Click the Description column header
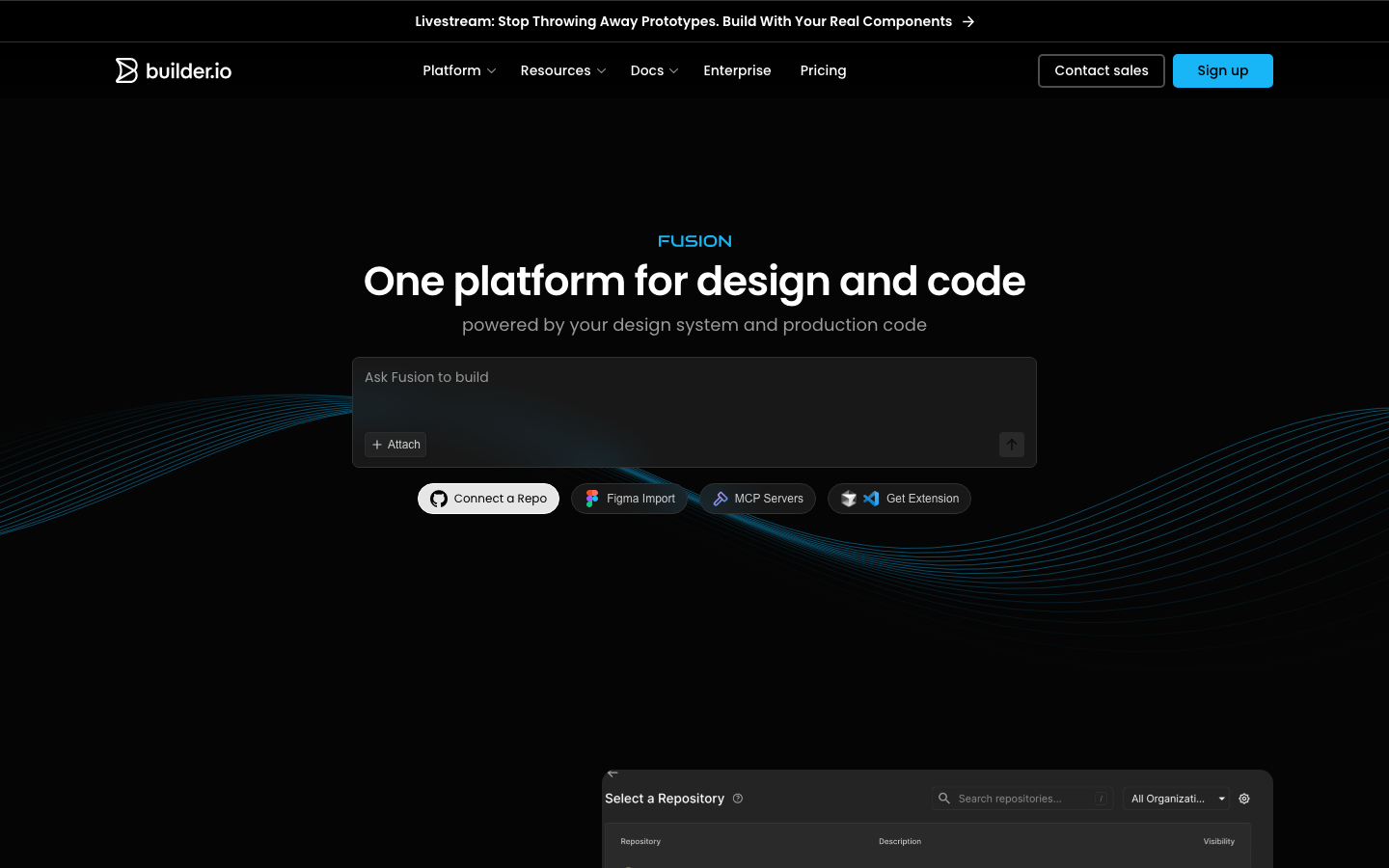This screenshot has width=1389, height=868. (x=900, y=841)
